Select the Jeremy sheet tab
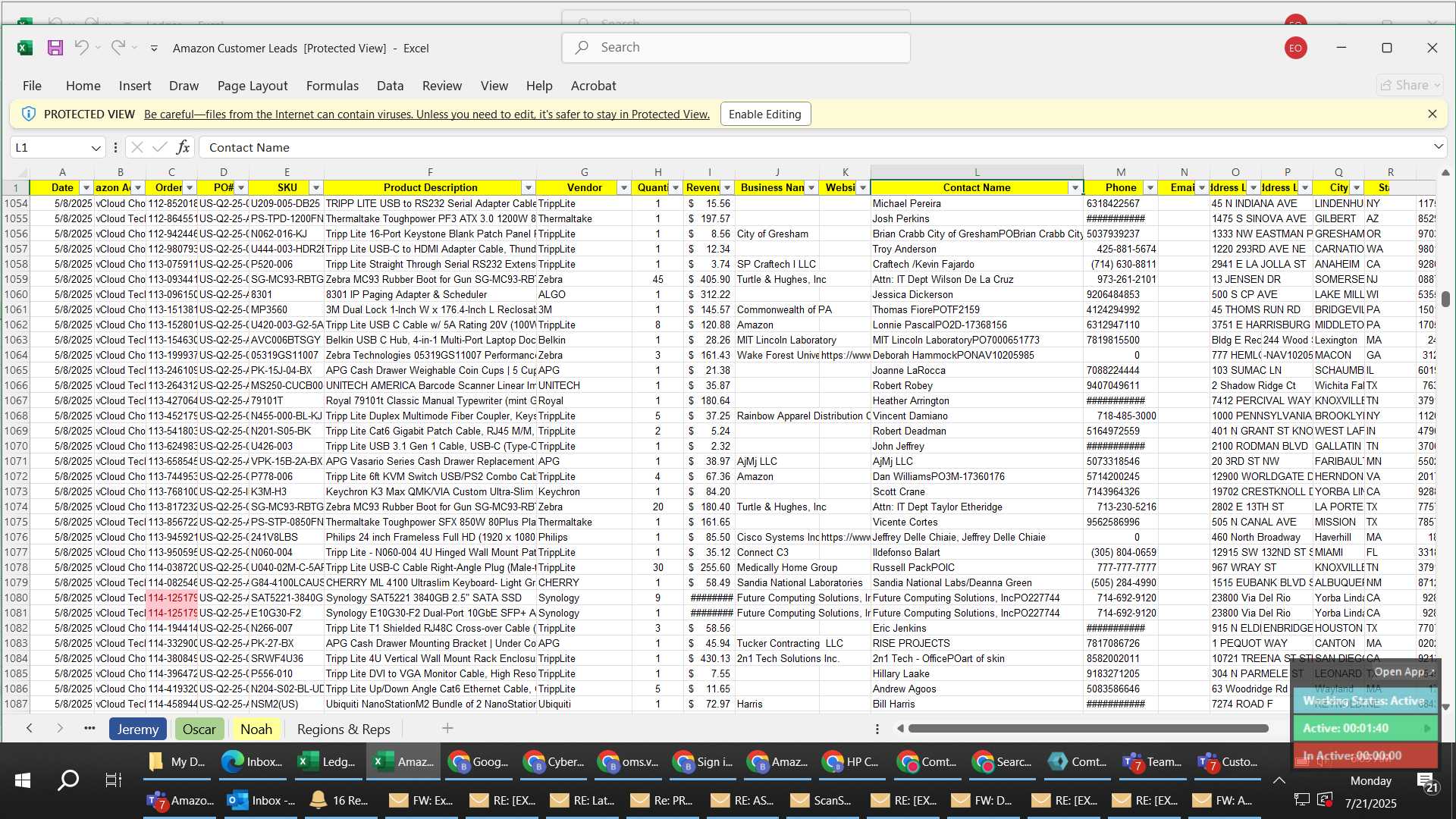The height and width of the screenshot is (819, 1456). coord(137,729)
